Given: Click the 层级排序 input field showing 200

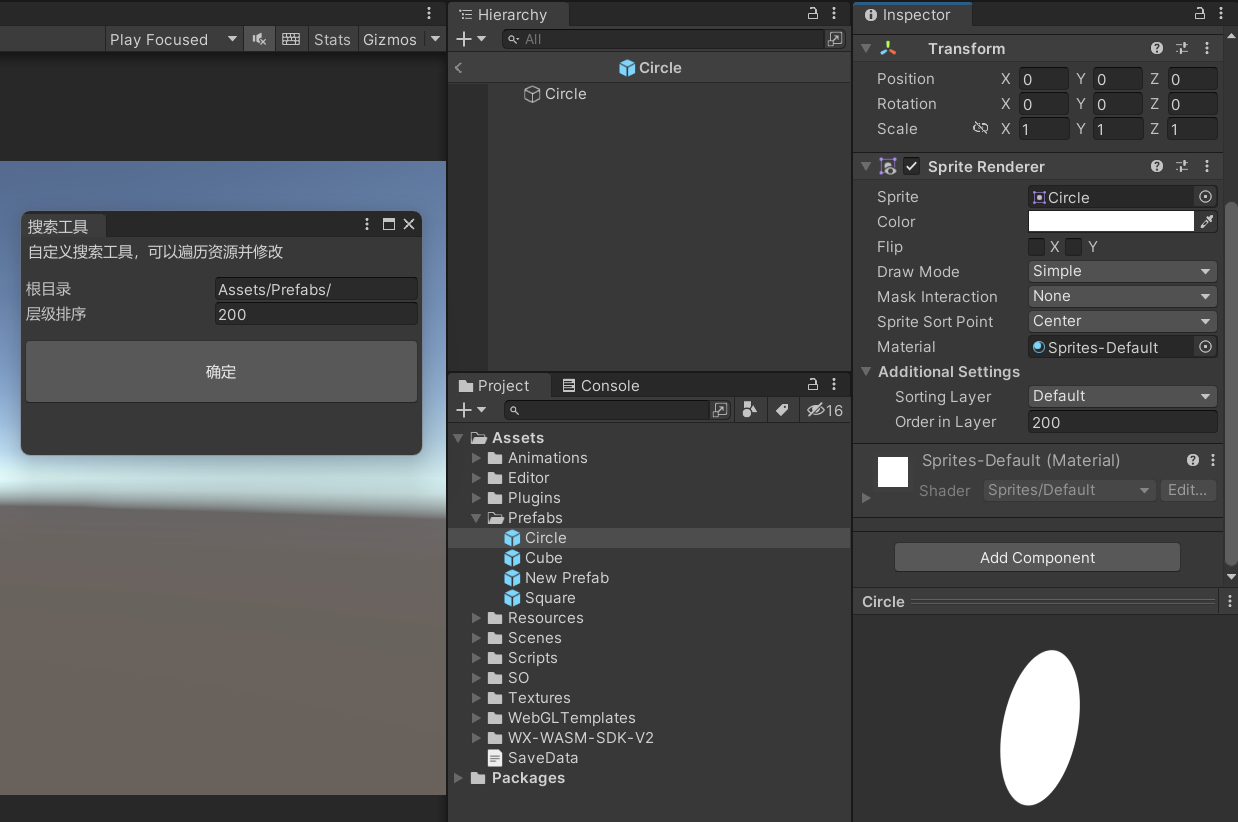Looking at the screenshot, I should pyautogui.click(x=316, y=314).
